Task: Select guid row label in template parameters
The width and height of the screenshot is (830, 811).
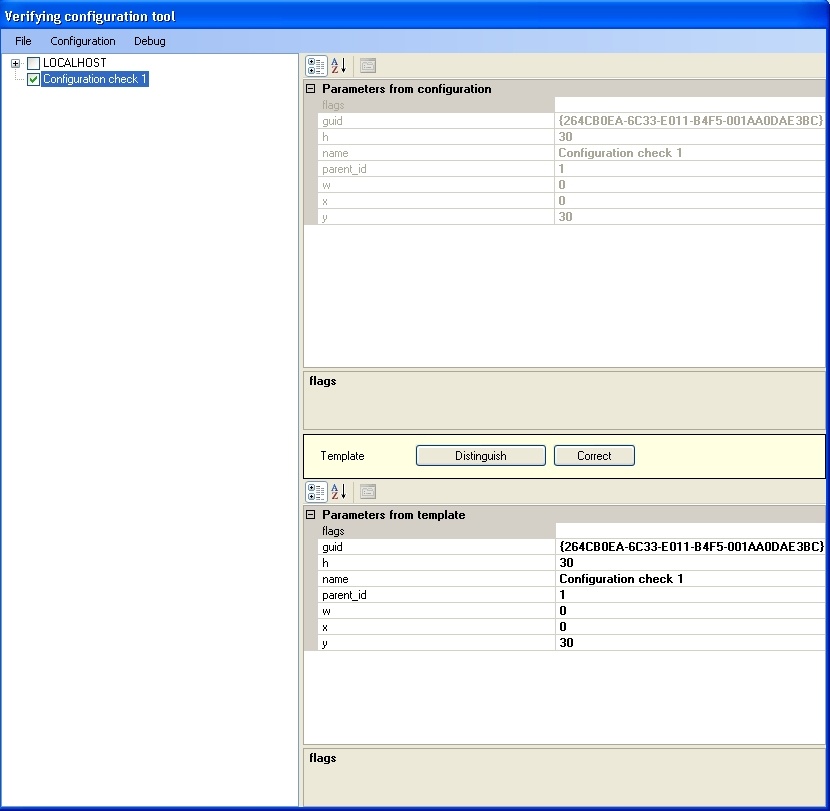Action: [x=436, y=547]
